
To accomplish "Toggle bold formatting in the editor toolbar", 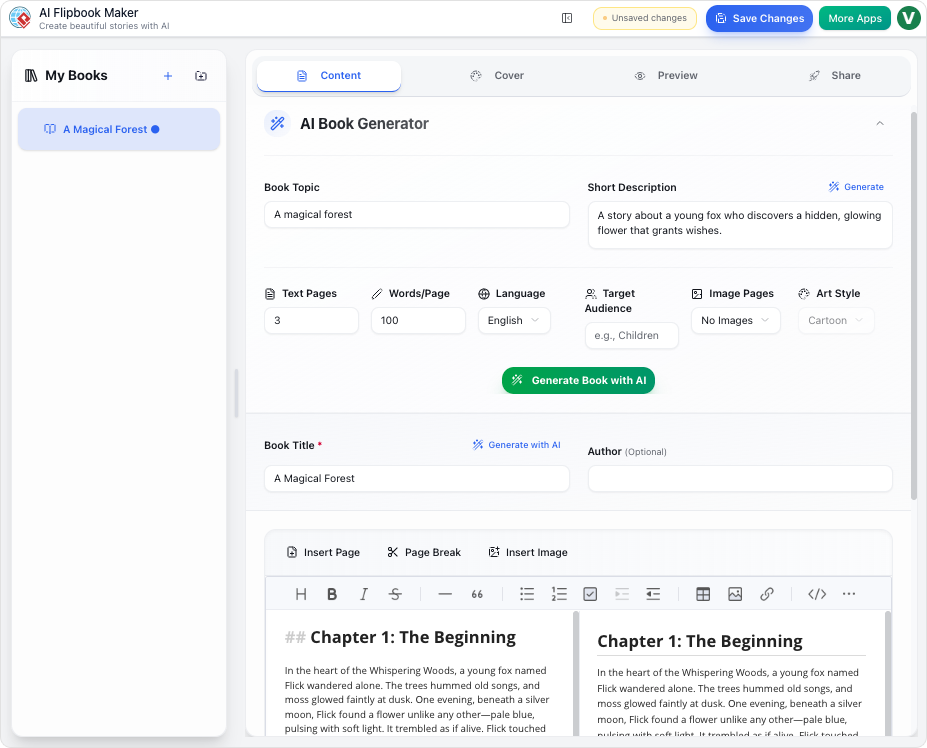I will click(332, 593).
